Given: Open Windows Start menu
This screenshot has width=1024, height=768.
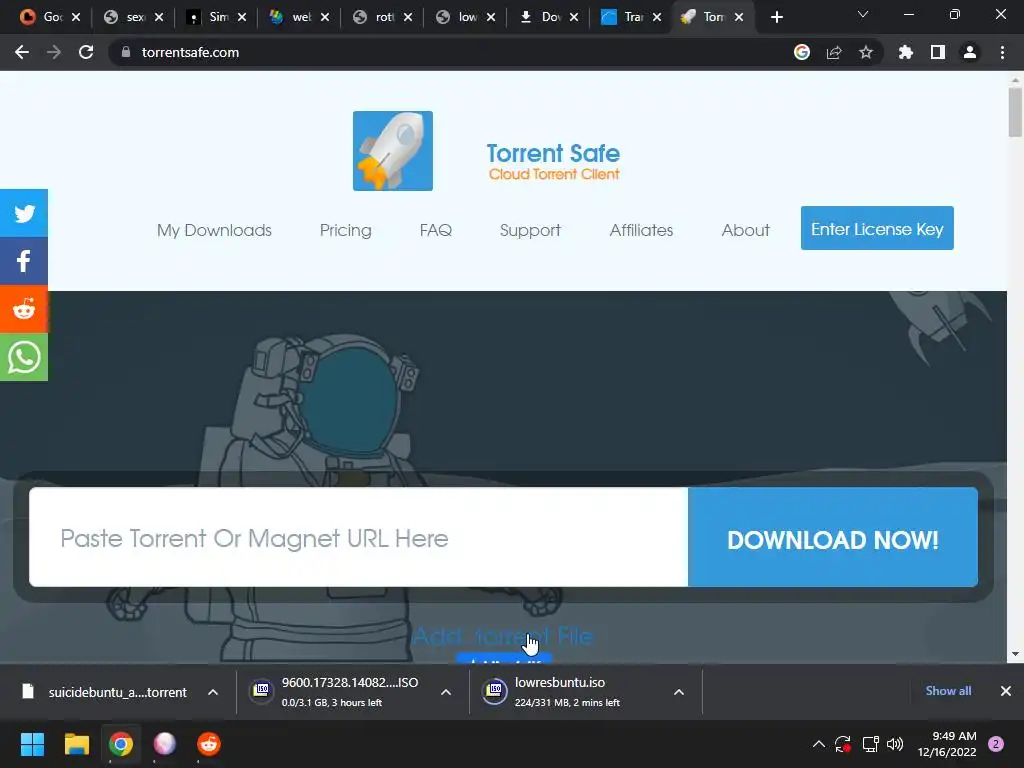Looking at the screenshot, I should click(x=32, y=744).
